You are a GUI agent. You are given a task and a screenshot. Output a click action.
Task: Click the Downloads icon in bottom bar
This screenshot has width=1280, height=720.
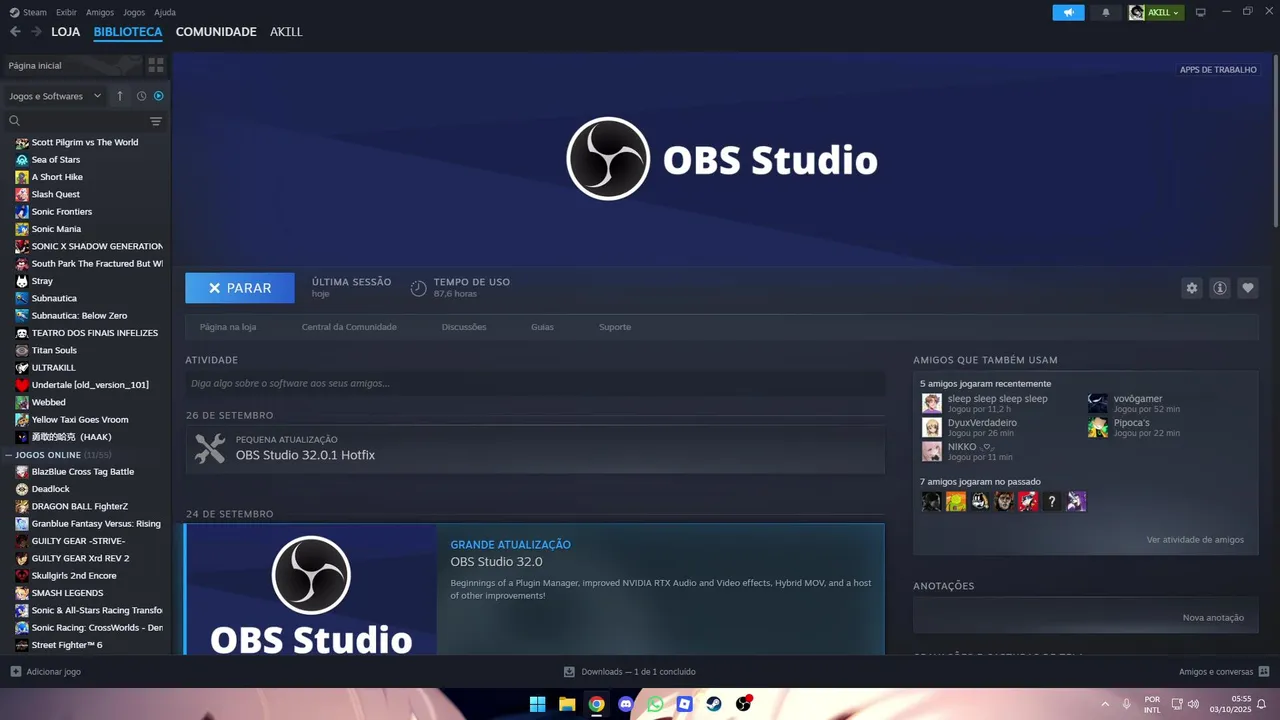pos(569,672)
